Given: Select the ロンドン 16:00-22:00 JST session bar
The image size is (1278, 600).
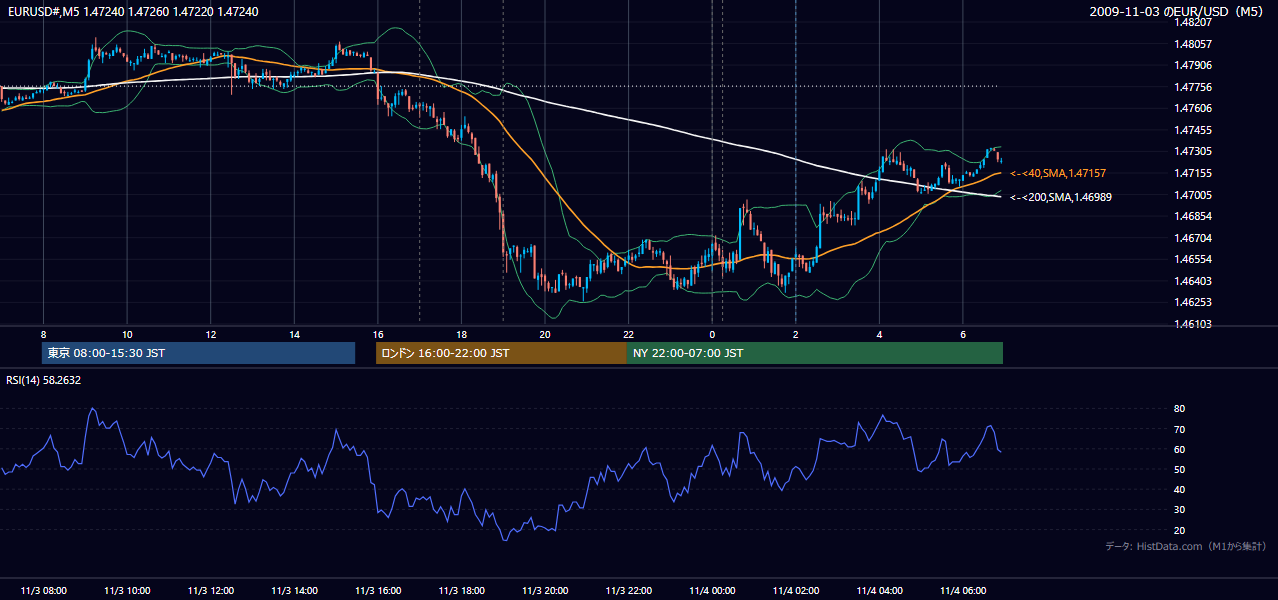Looking at the screenshot, I should tap(501, 353).
